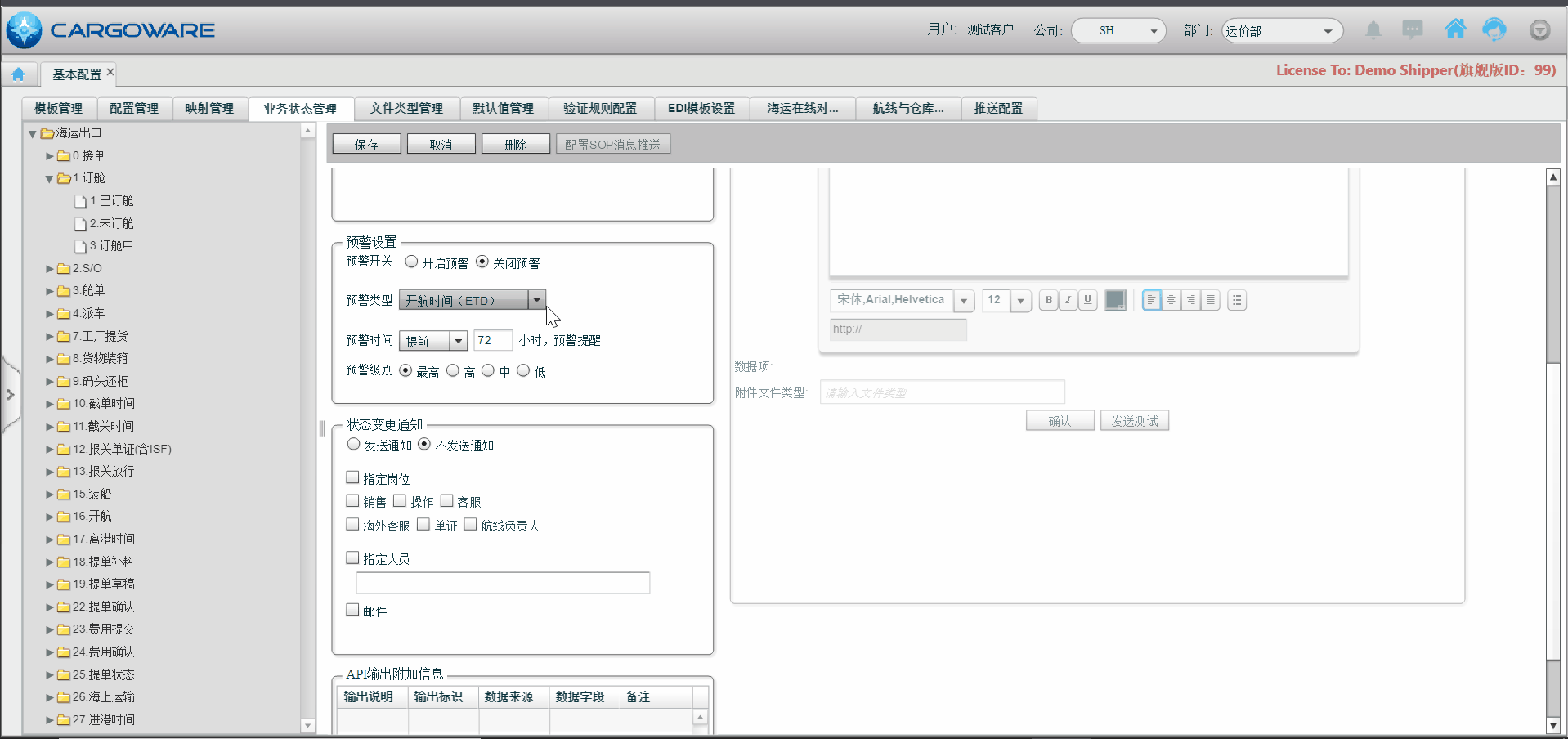The image size is (1568, 739).
Task: Click the 保存 button
Action: pyautogui.click(x=366, y=145)
